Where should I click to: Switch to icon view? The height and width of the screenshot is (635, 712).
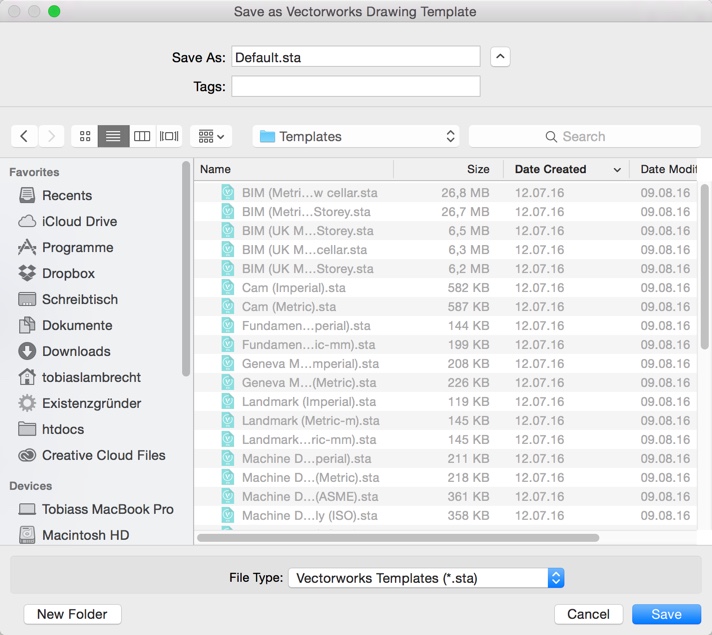click(85, 136)
